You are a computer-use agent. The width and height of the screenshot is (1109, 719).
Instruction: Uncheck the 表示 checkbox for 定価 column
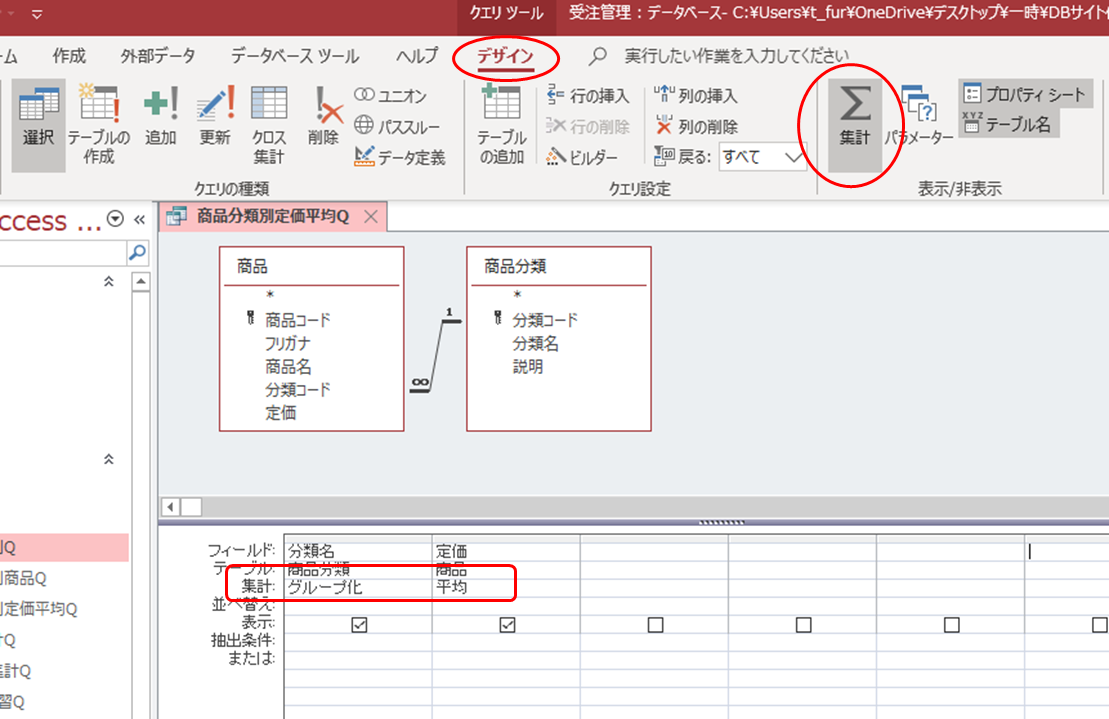507,625
